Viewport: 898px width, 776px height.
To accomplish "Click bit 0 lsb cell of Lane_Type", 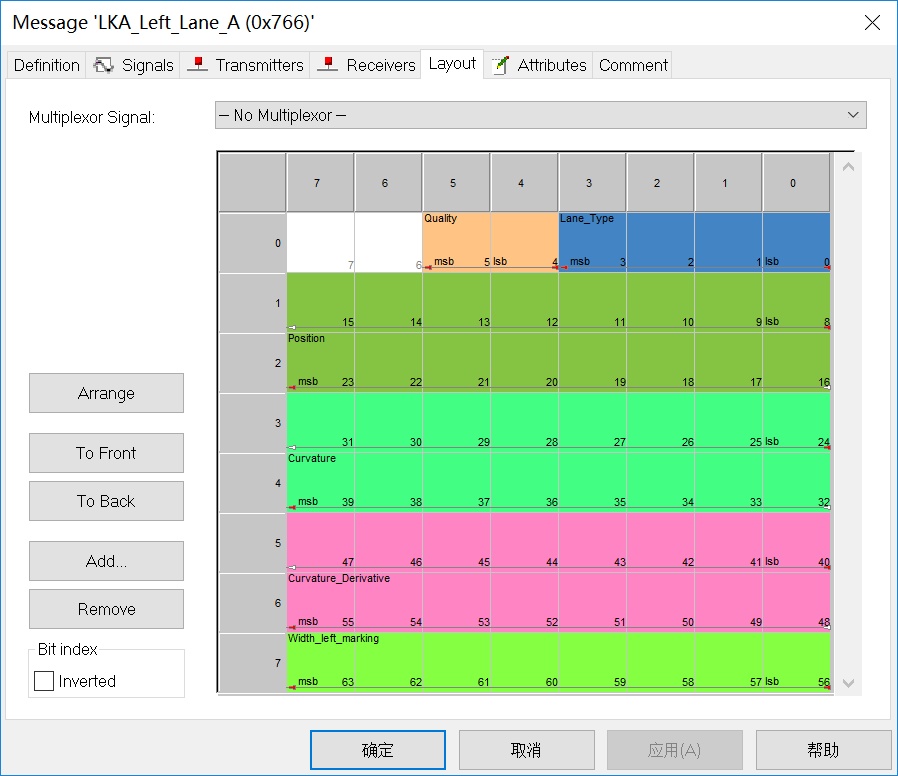I will tap(797, 242).
